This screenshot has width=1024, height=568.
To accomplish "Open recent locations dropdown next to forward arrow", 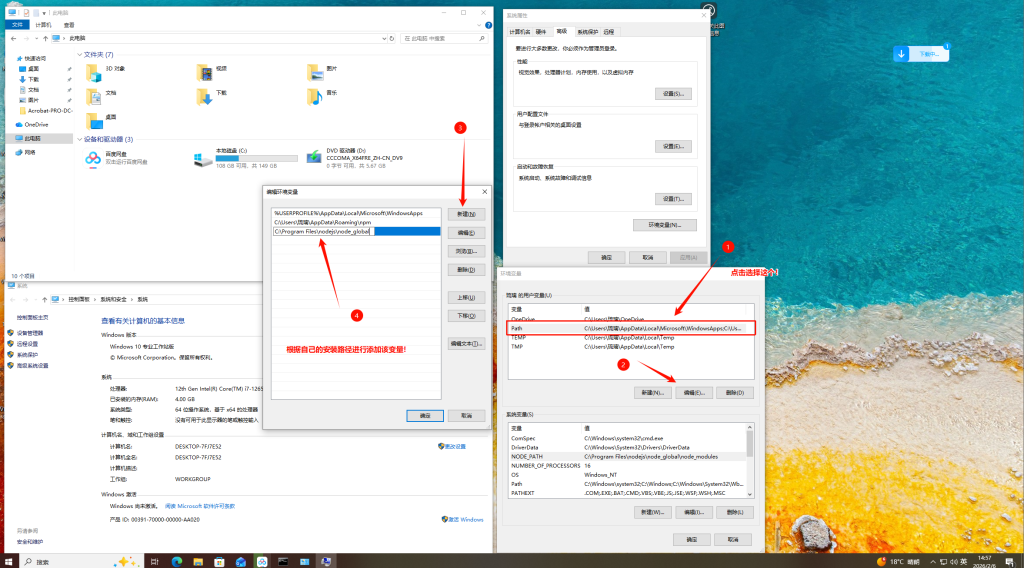I will pos(35,39).
